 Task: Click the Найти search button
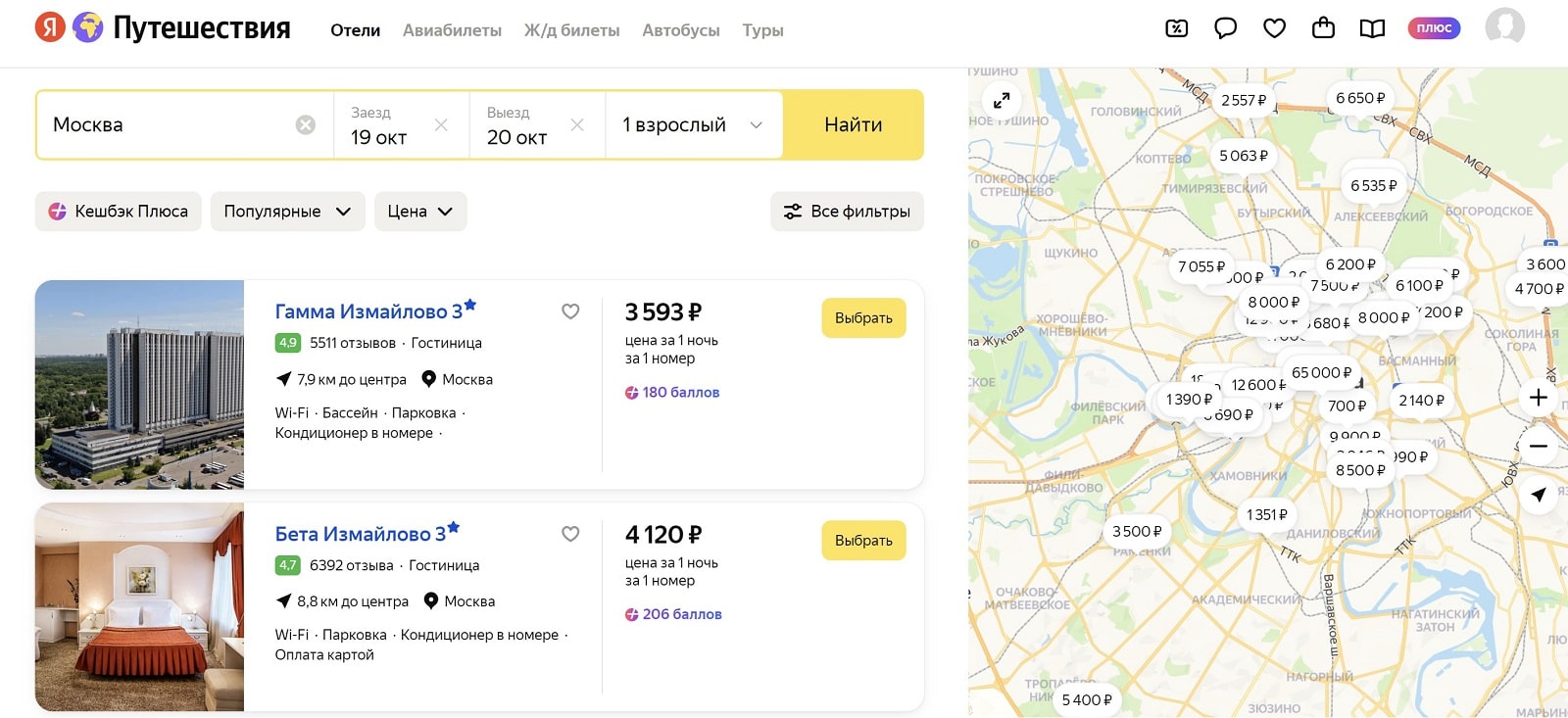[854, 124]
